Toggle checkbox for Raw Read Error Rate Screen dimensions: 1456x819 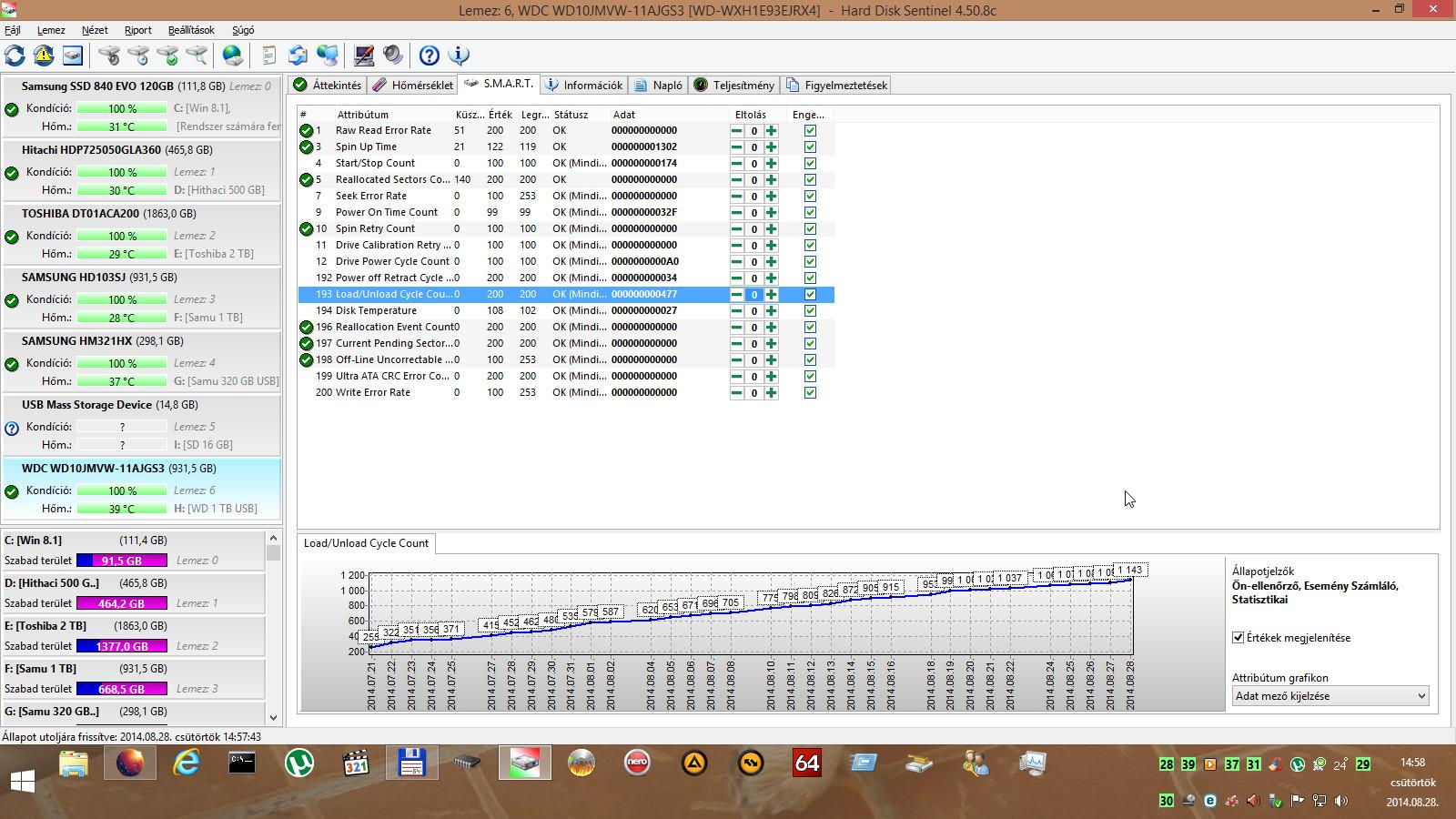(810, 130)
